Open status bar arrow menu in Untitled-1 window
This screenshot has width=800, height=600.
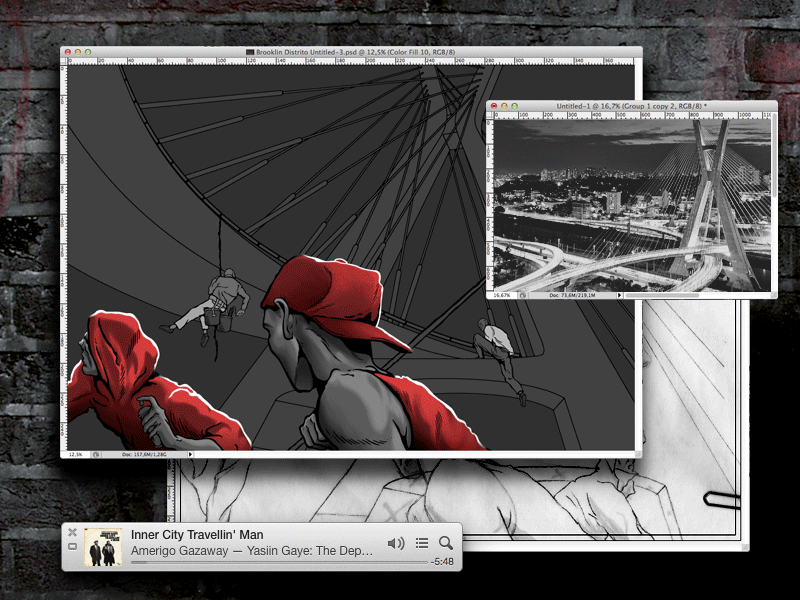point(619,295)
